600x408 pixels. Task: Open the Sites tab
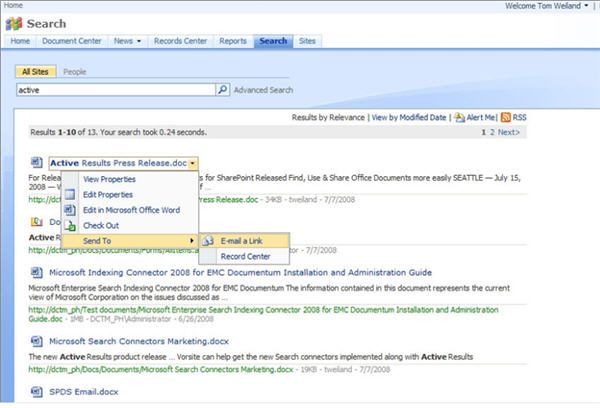(x=307, y=41)
